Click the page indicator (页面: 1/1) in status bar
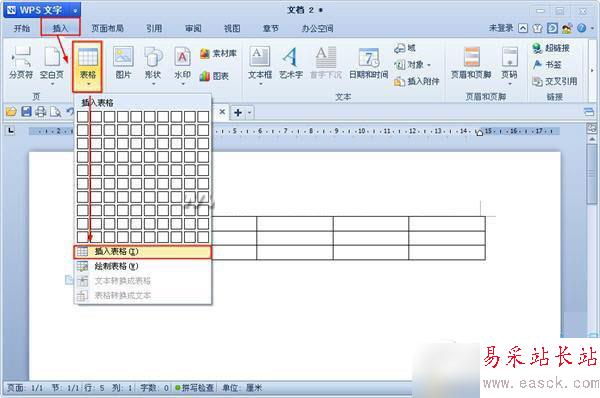This screenshot has width=600, height=398. 25,388
